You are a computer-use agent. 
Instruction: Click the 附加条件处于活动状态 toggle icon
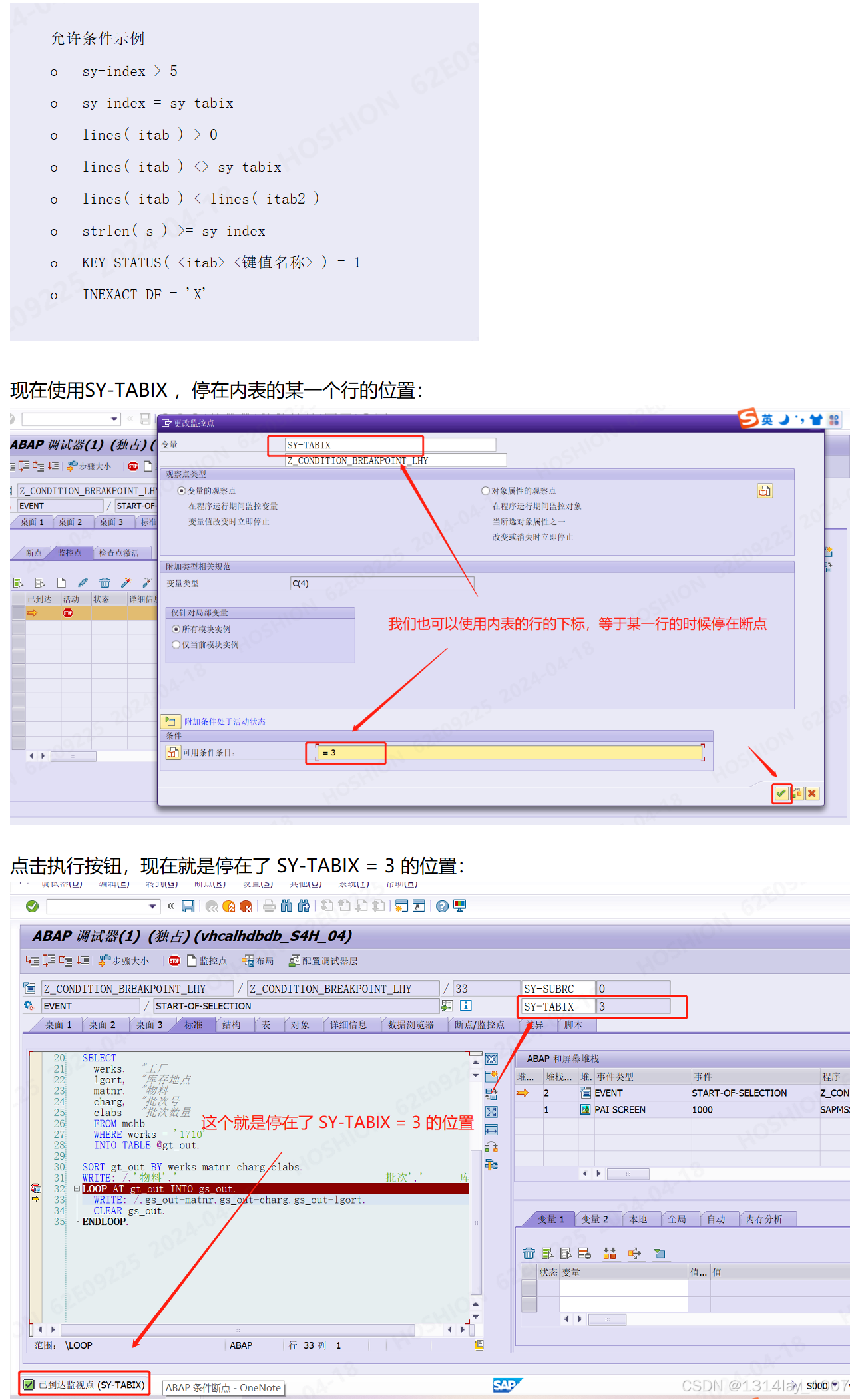(x=170, y=721)
